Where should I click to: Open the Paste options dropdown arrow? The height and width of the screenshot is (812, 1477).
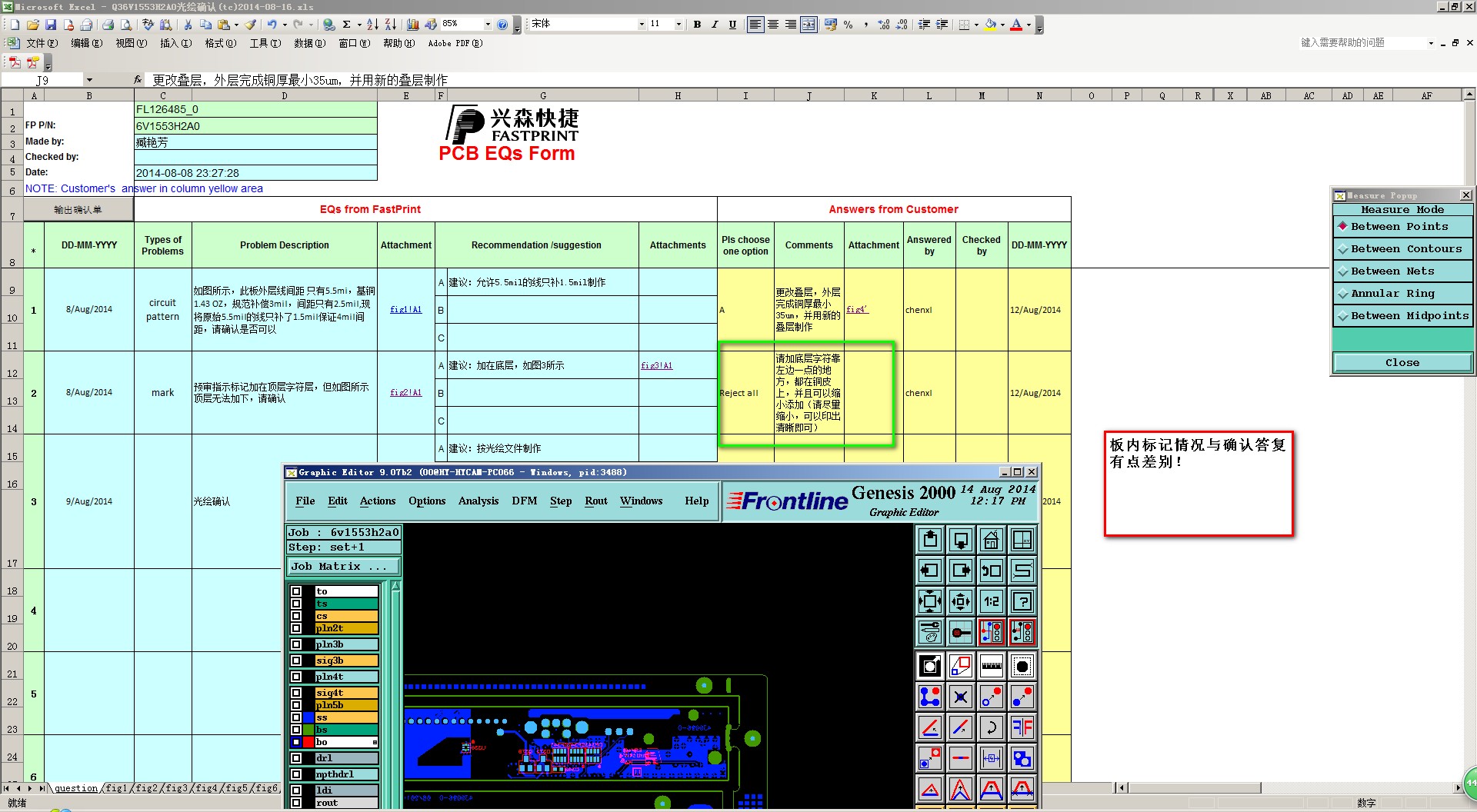click(236, 25)
